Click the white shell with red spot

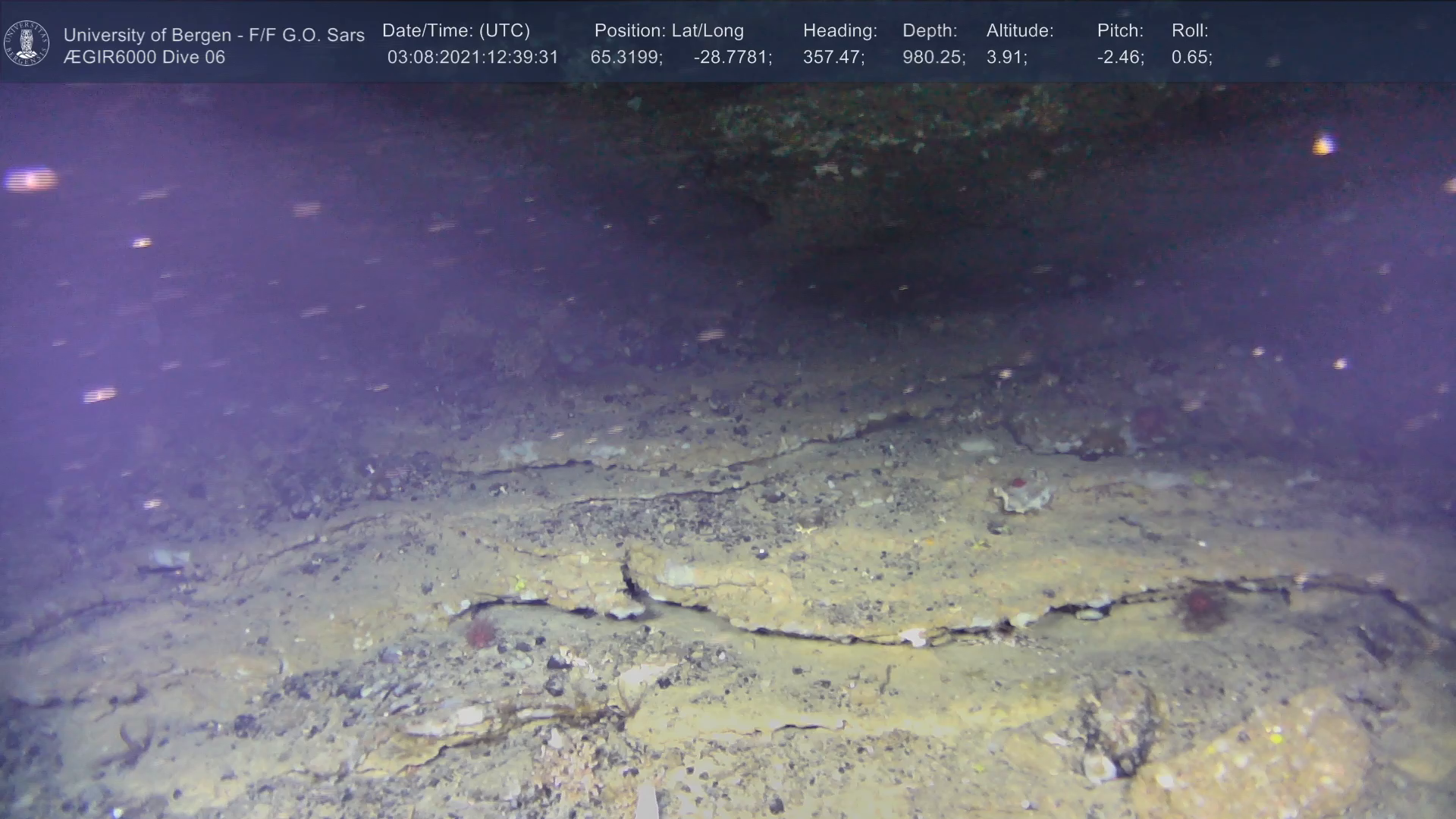coord(1023,494)
